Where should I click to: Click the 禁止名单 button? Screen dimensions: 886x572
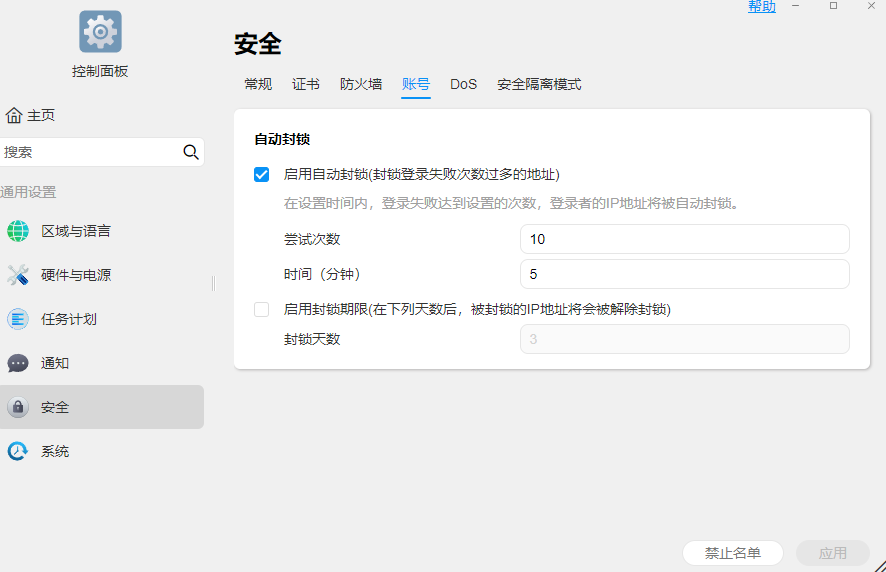[x=733, y=553]
